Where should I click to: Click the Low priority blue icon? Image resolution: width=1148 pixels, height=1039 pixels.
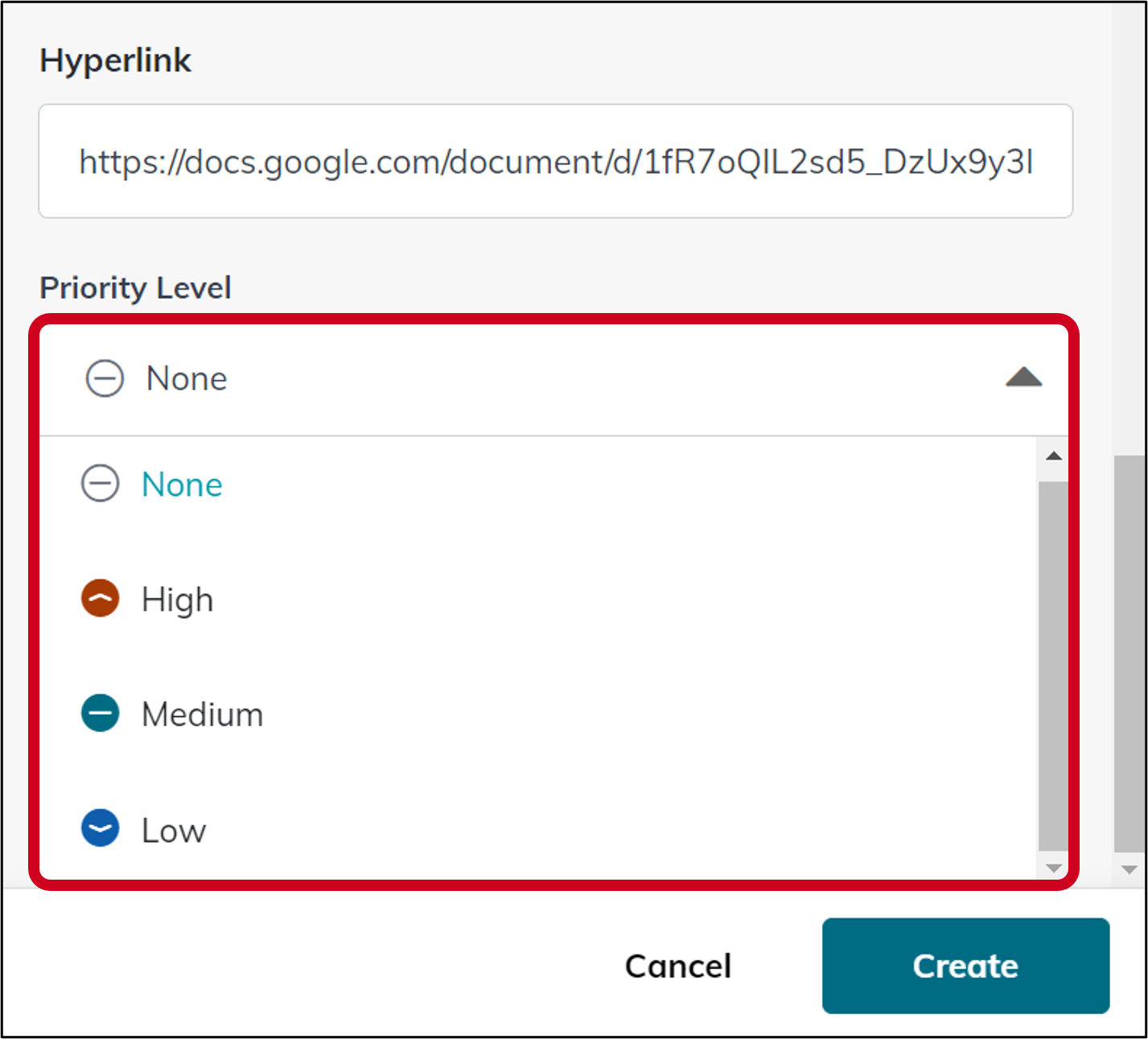point(101,828)
